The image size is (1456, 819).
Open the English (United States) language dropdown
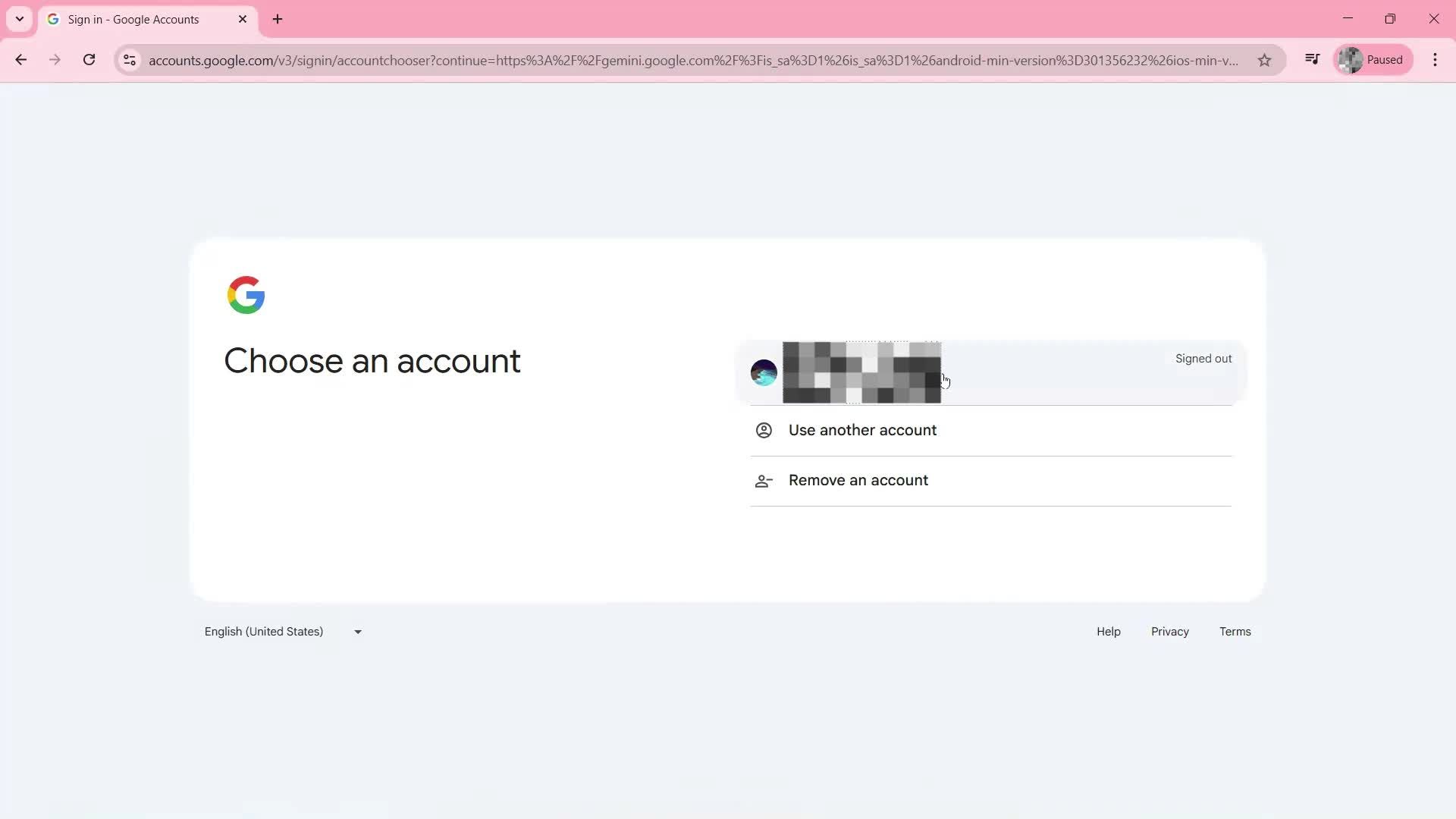[264, 631]
